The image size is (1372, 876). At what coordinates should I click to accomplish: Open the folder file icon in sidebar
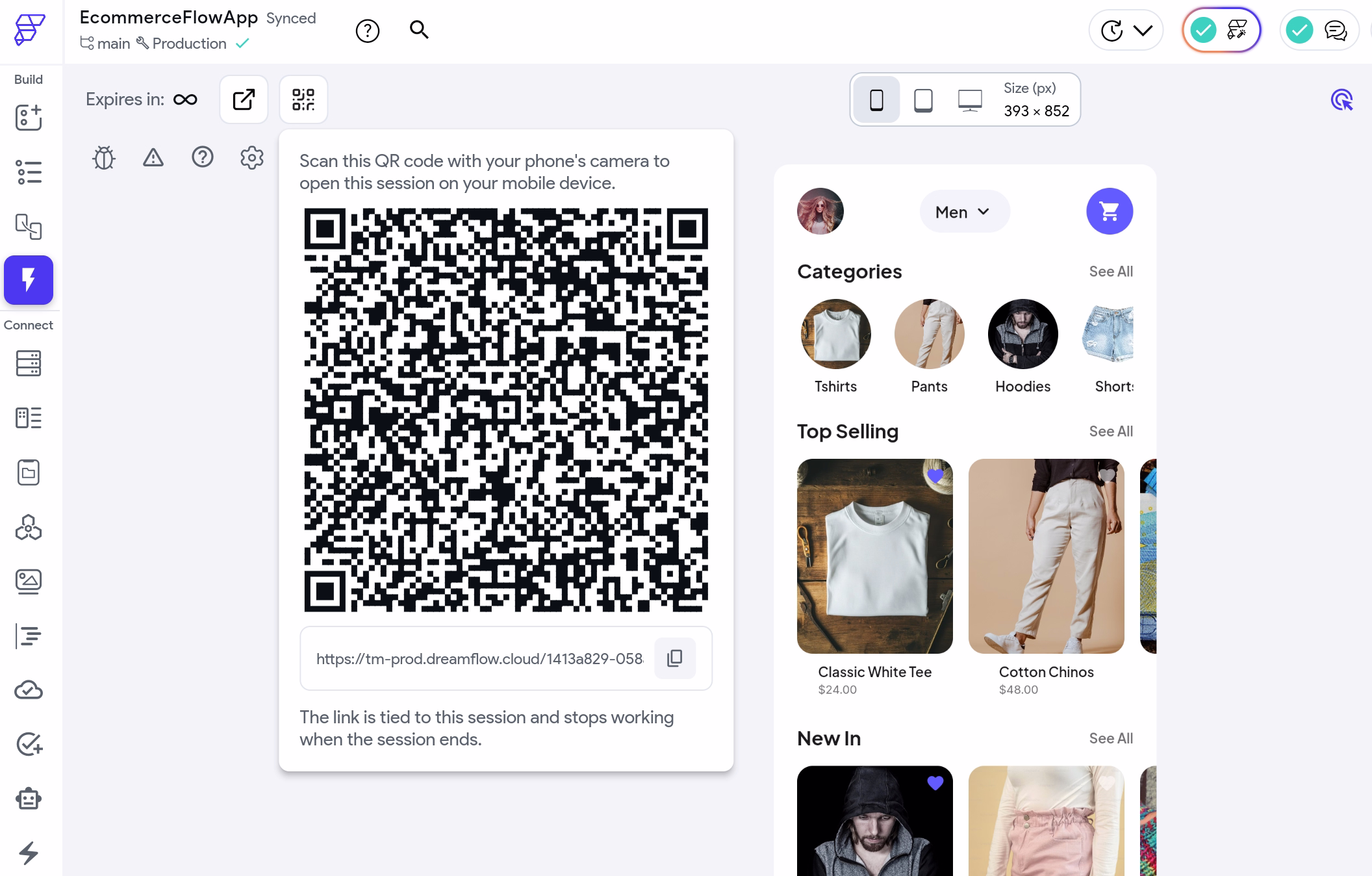click(x=29, y=472)
